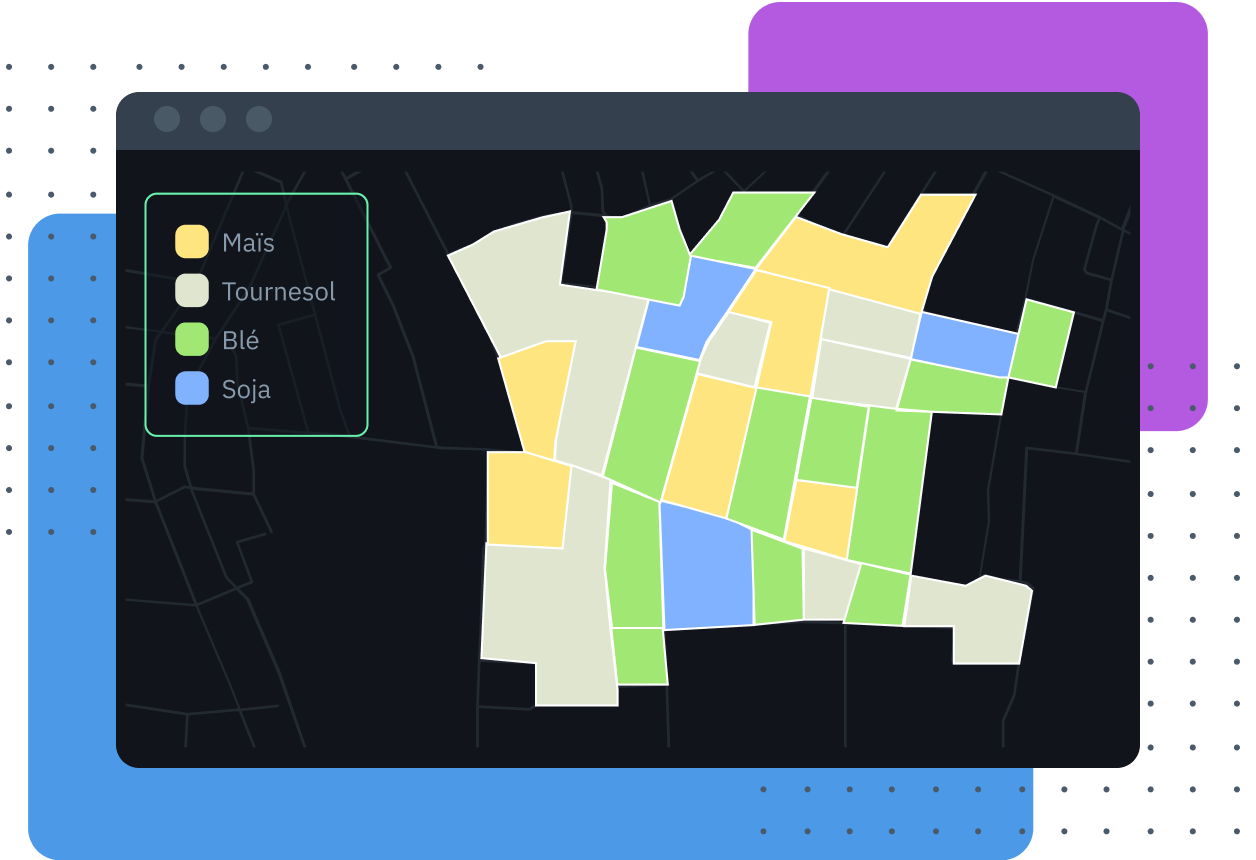Select the Maïs legend label

point(248,243)
